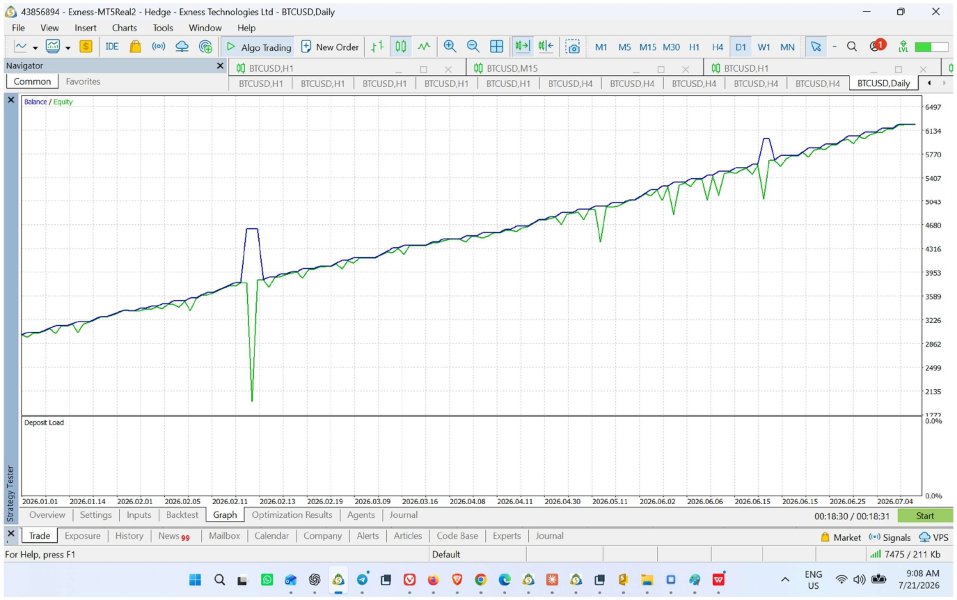Open the File menu
Image resolution: width=957 pixels, height=600 pixels.
[18, 27]
